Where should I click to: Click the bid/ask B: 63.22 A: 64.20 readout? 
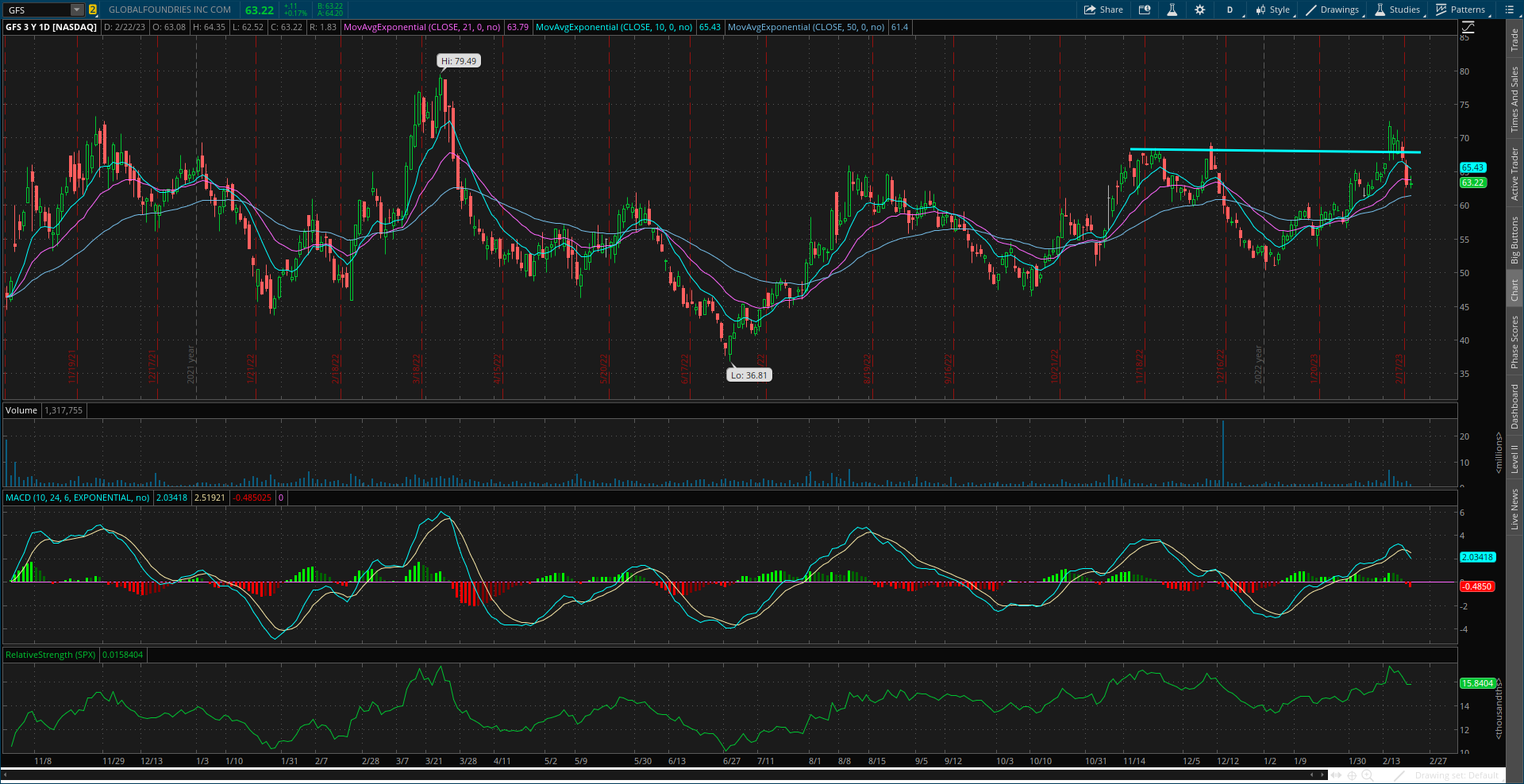pos(329,10)
